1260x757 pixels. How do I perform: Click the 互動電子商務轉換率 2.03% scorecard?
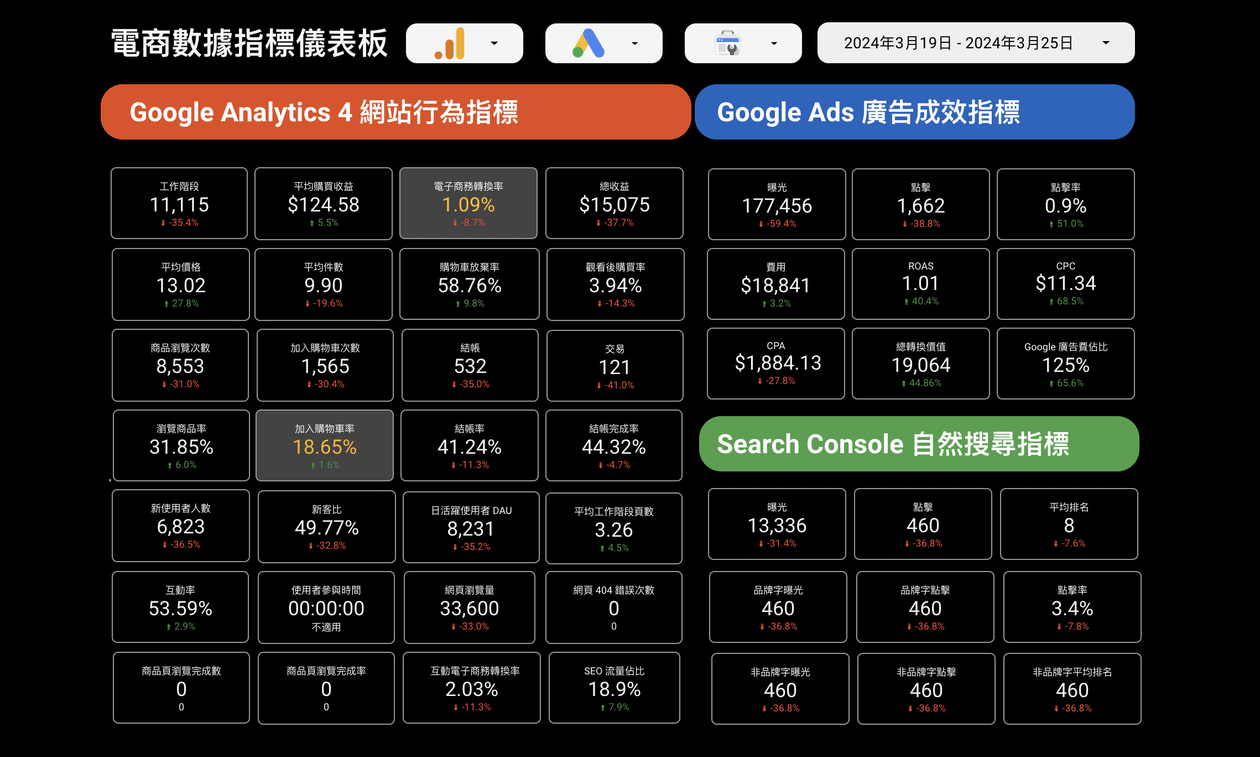472,688
